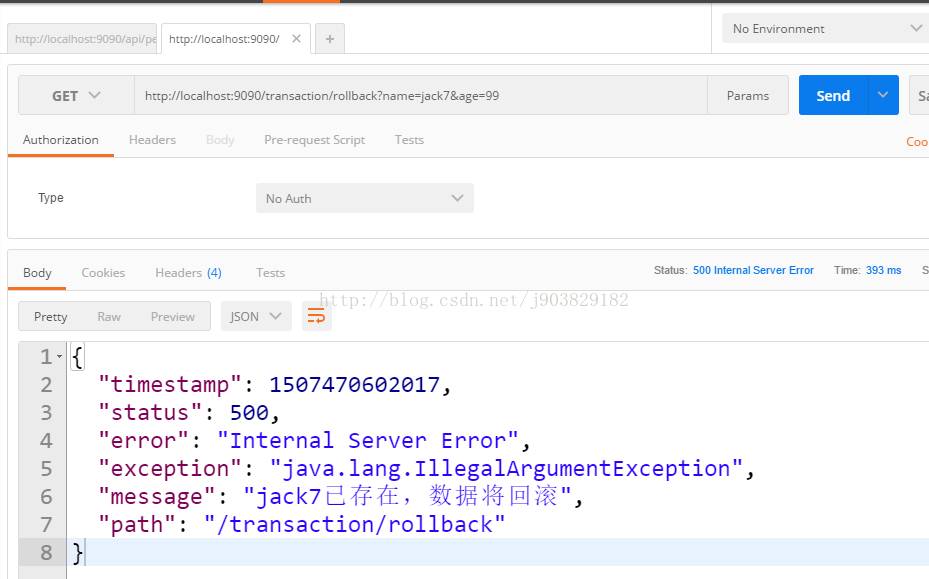Click the 500 Internal Server Error status
The height and width of the screenshot is (579, 929).
coord(753,270)
